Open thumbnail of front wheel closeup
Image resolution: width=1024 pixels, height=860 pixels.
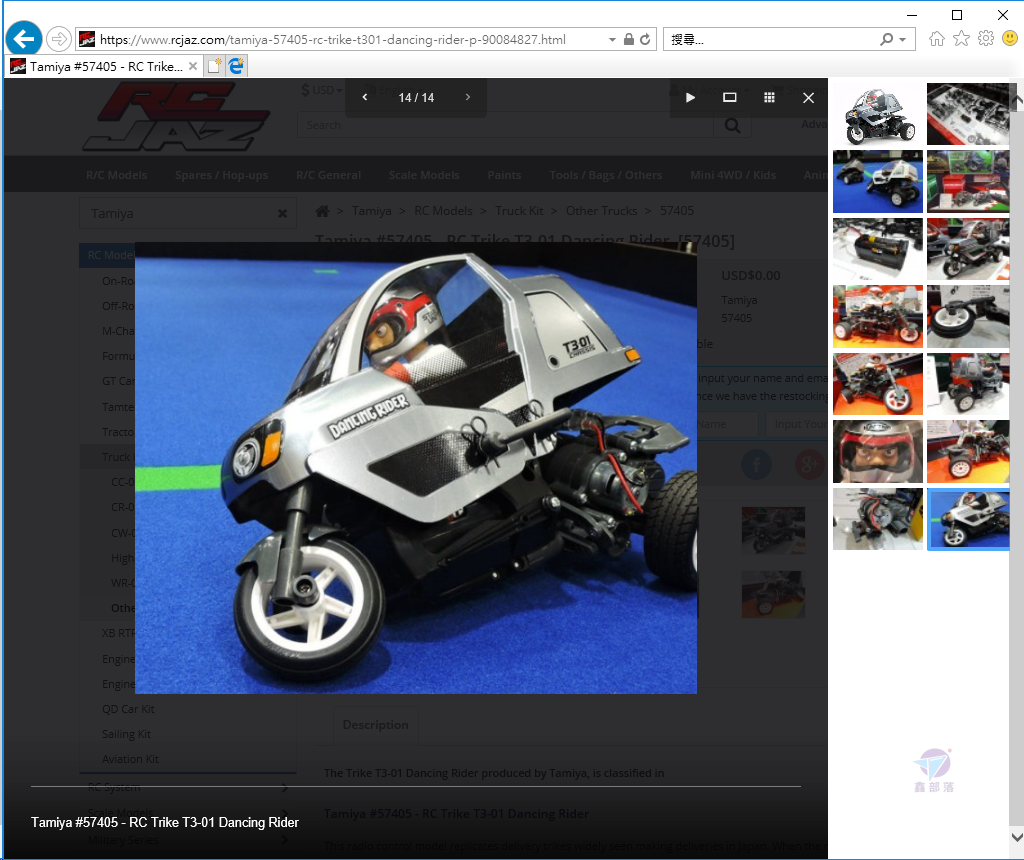968,317
